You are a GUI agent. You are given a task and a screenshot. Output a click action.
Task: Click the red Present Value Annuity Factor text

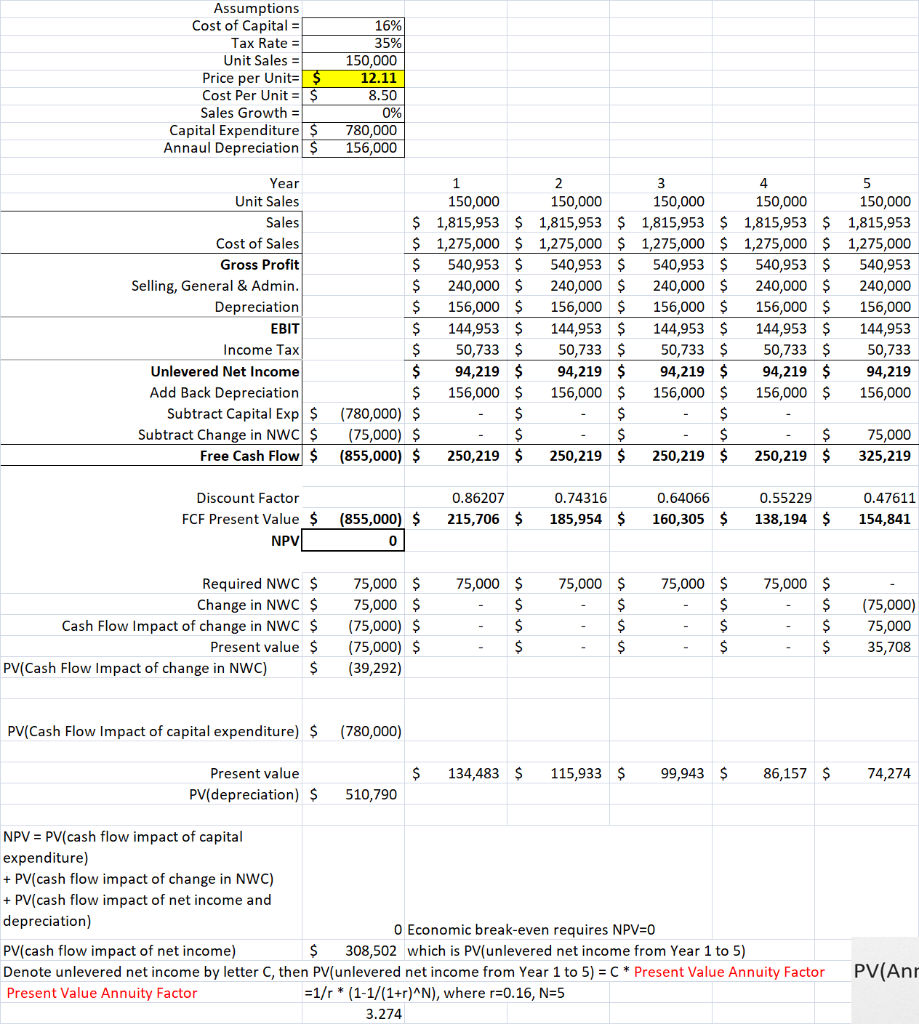coord(100,993)
